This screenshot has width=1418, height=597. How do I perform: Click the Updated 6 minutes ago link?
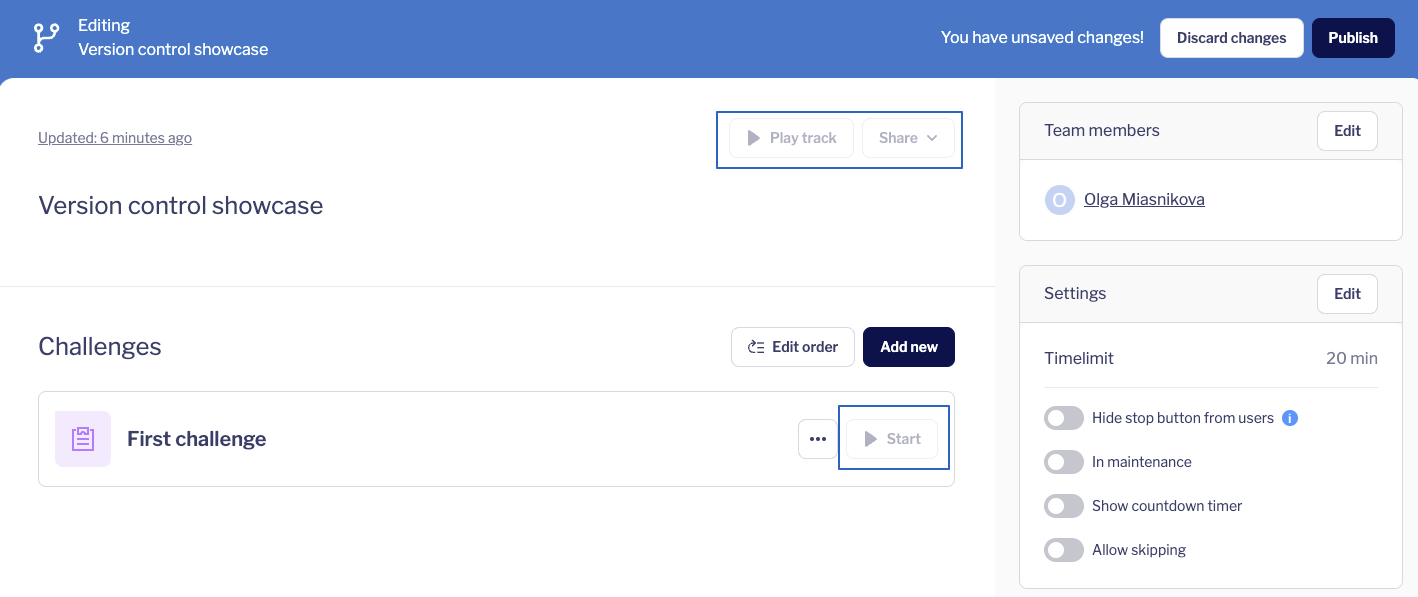(115, 138)
